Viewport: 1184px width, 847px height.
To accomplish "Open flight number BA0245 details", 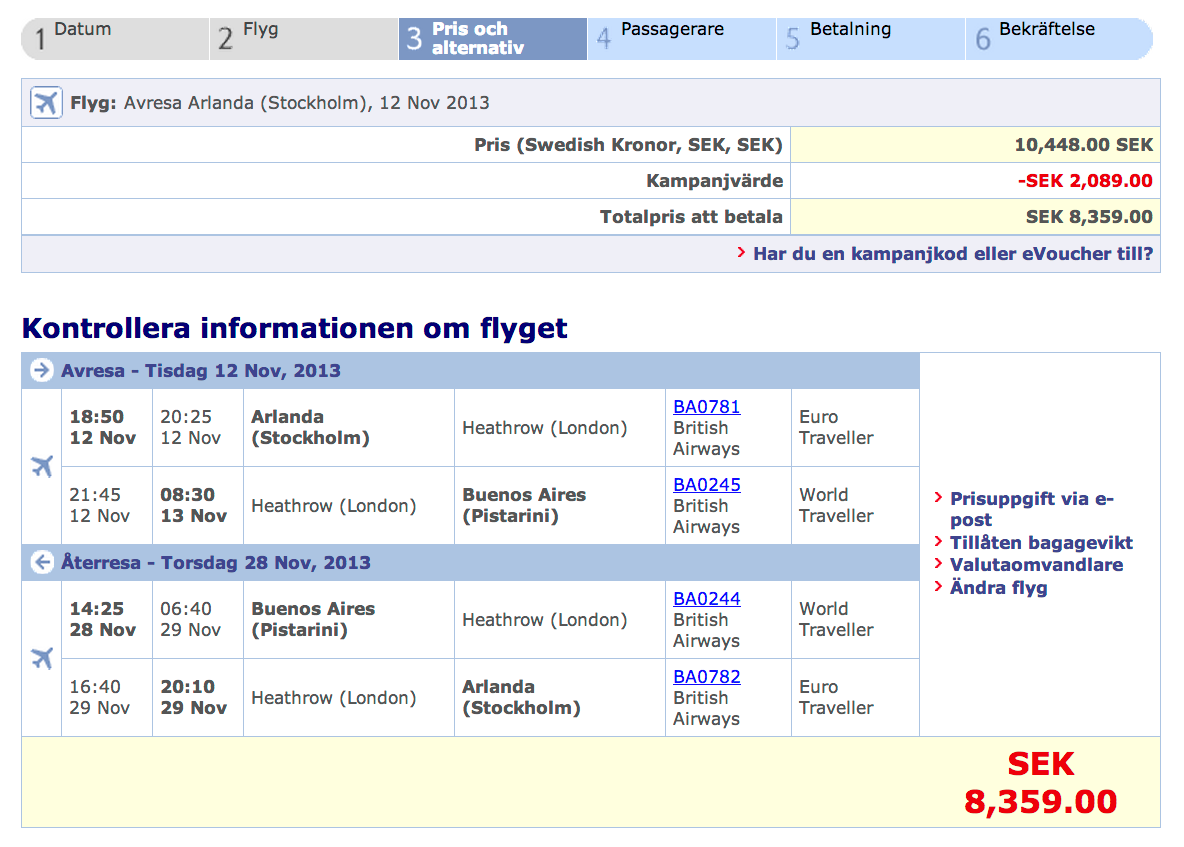I will pos(706,485).
